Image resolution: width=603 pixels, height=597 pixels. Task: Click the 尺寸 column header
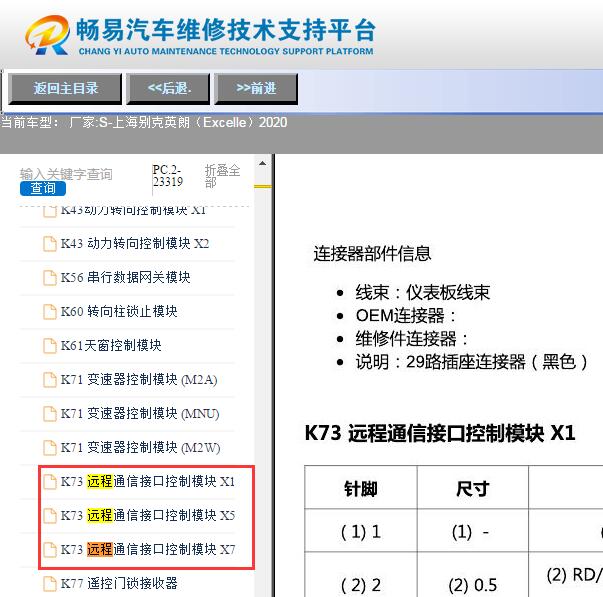coord(473,489)
